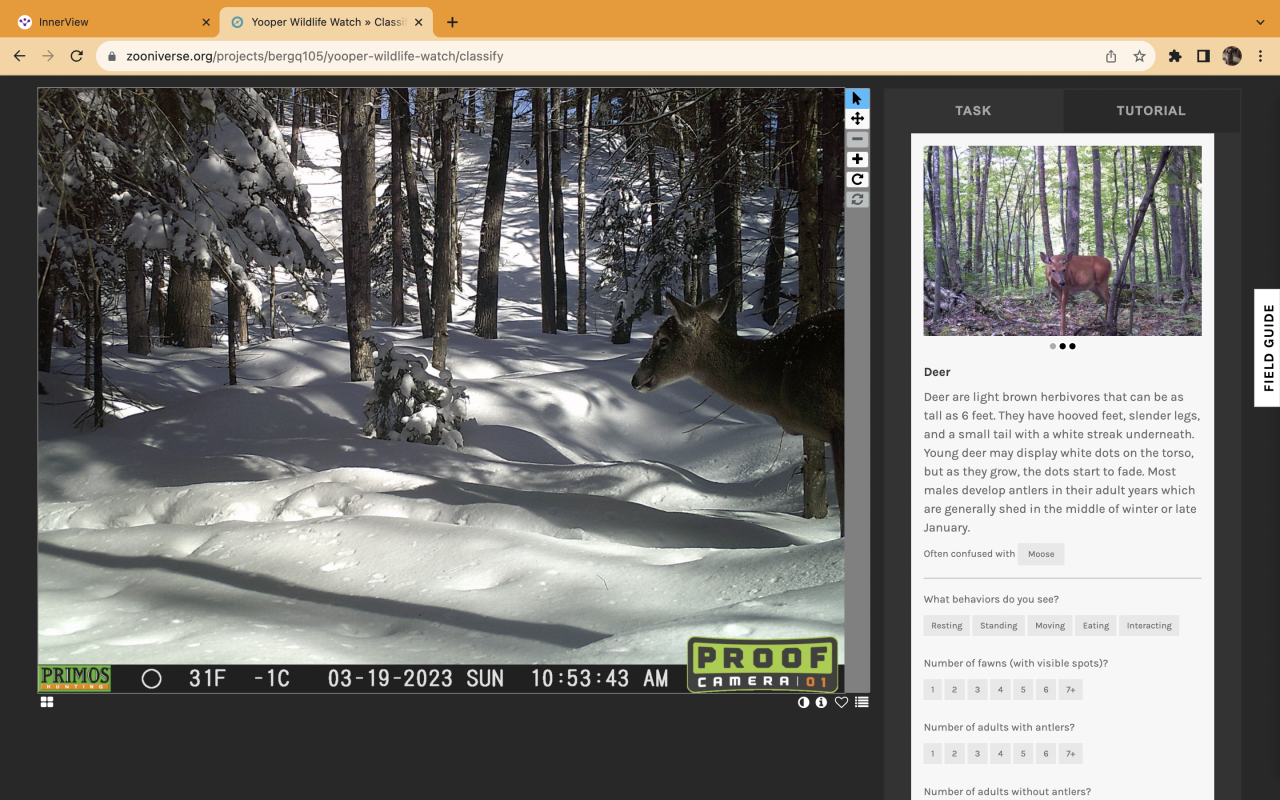Go back in browser history
The height and width of the screenshot is (800, 1280).
point(20,56)
